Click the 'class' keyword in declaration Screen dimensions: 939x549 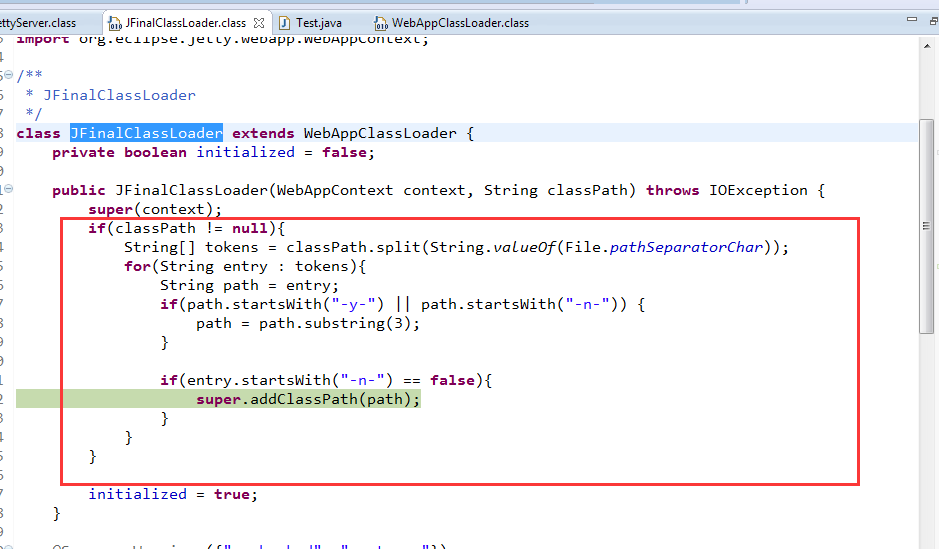point(38,133)
